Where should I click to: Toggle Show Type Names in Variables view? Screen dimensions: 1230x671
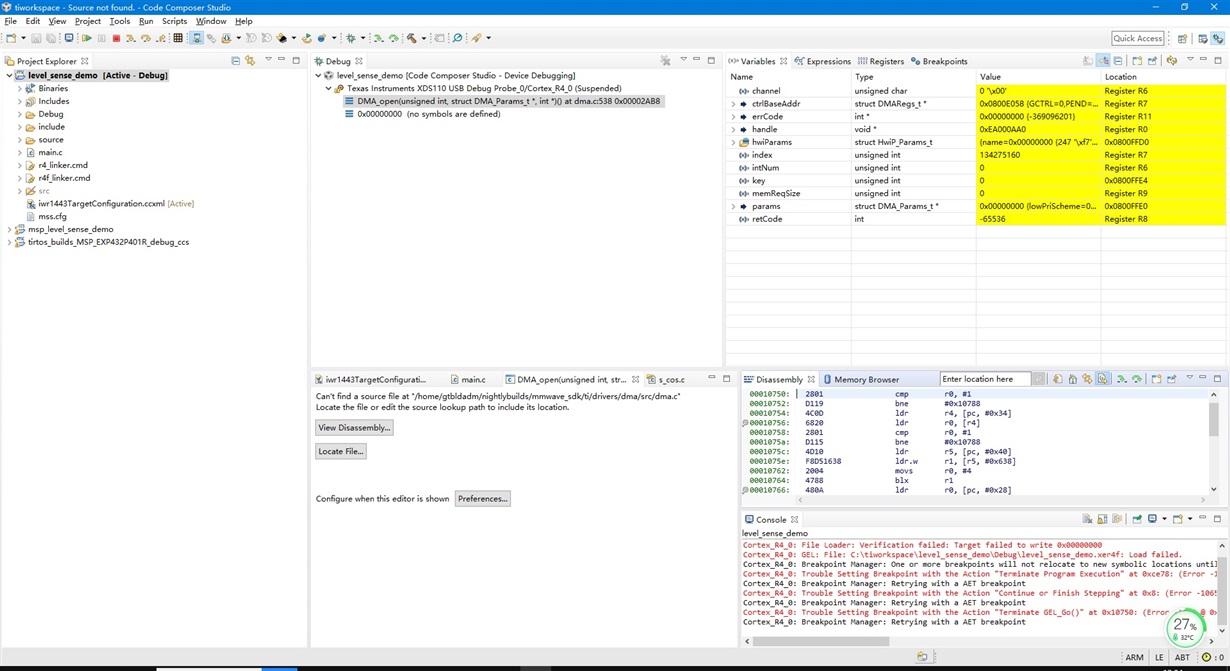pyautogui.click(x=1088, y=61)
